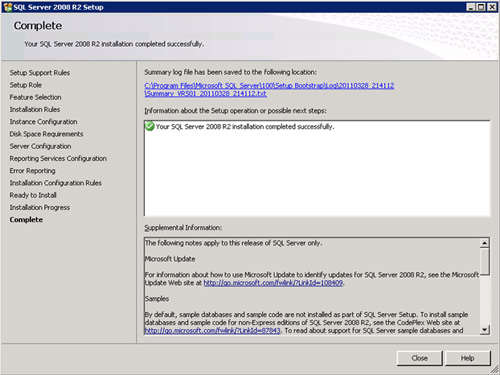This screenshot has width=500, height=375.
Task: Click the Samples heading in notes
Action: click(157, 299)
